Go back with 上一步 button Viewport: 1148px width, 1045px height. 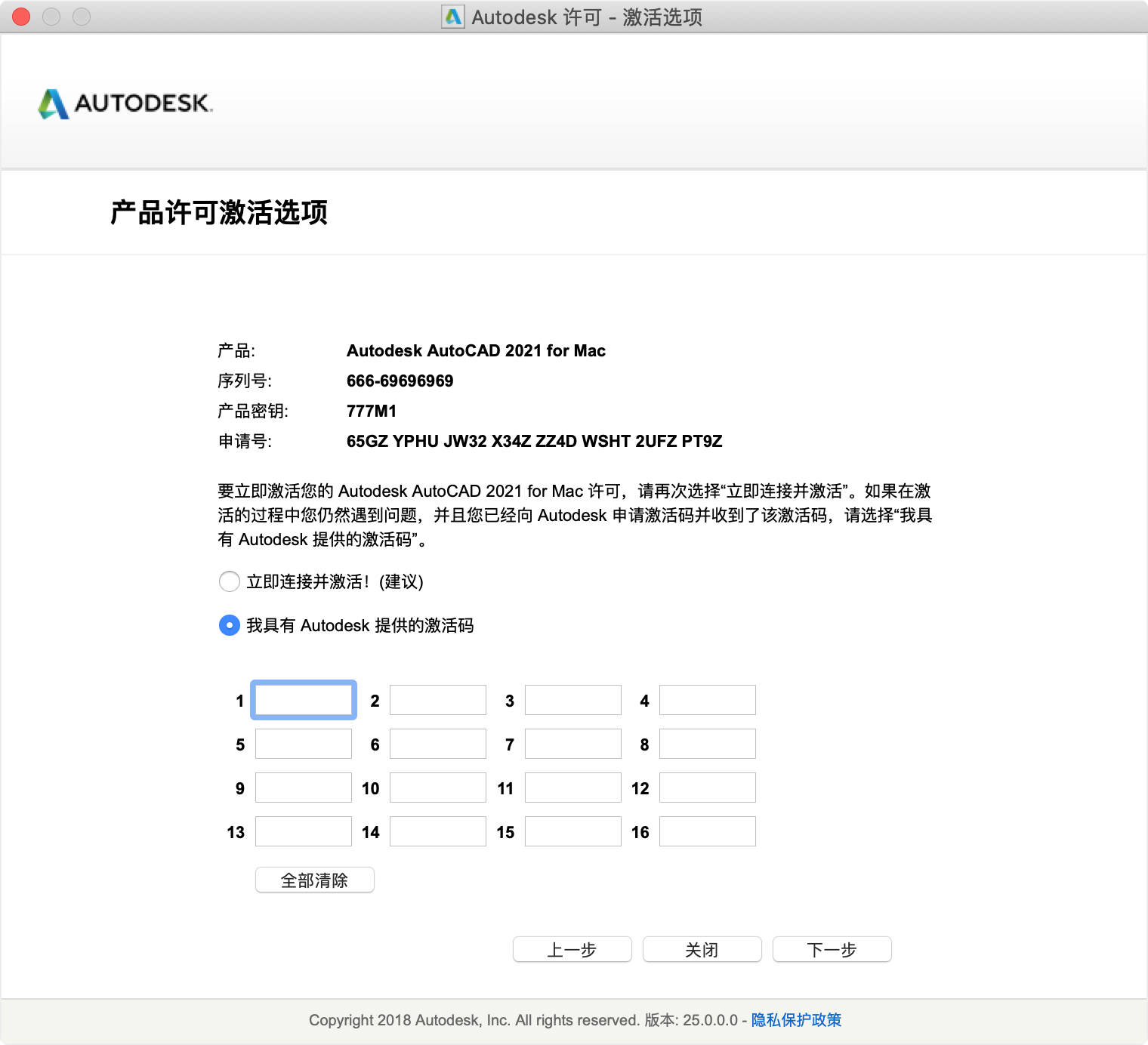click(572, 949)
